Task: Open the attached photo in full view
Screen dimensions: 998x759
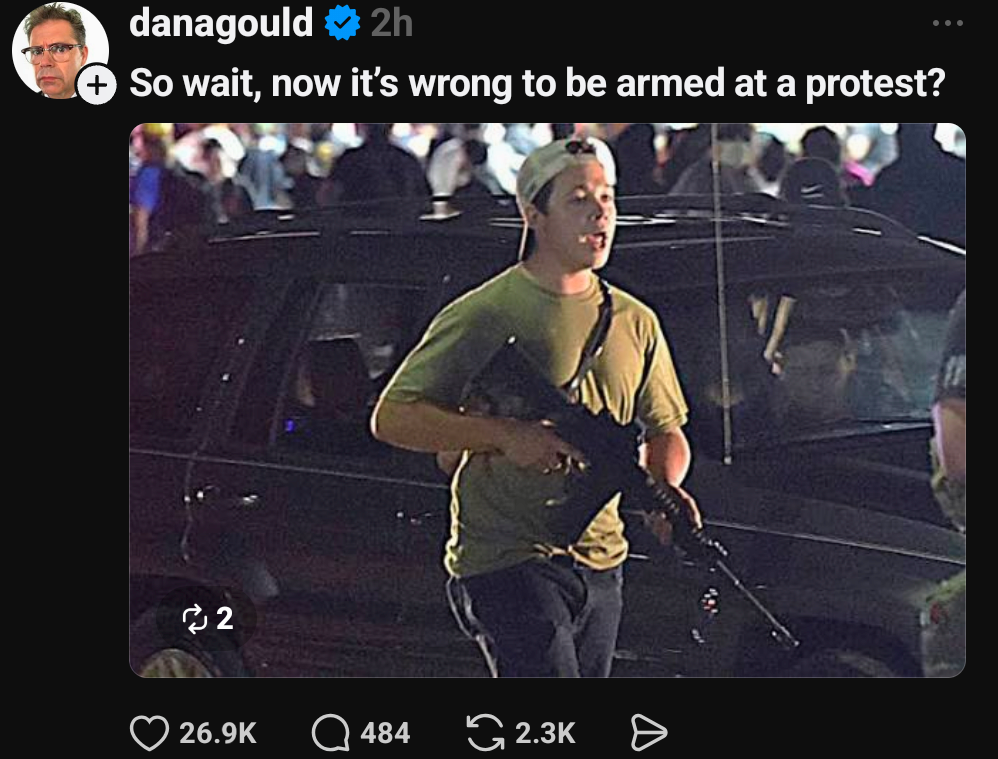Action: pos(547,400)
